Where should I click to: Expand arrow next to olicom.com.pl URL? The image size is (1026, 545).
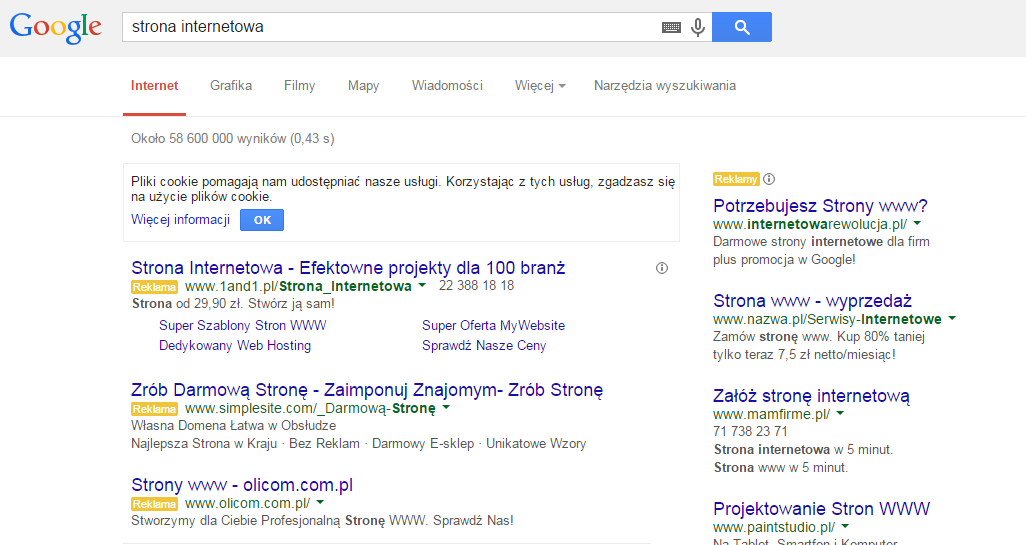tap(320, 503)
